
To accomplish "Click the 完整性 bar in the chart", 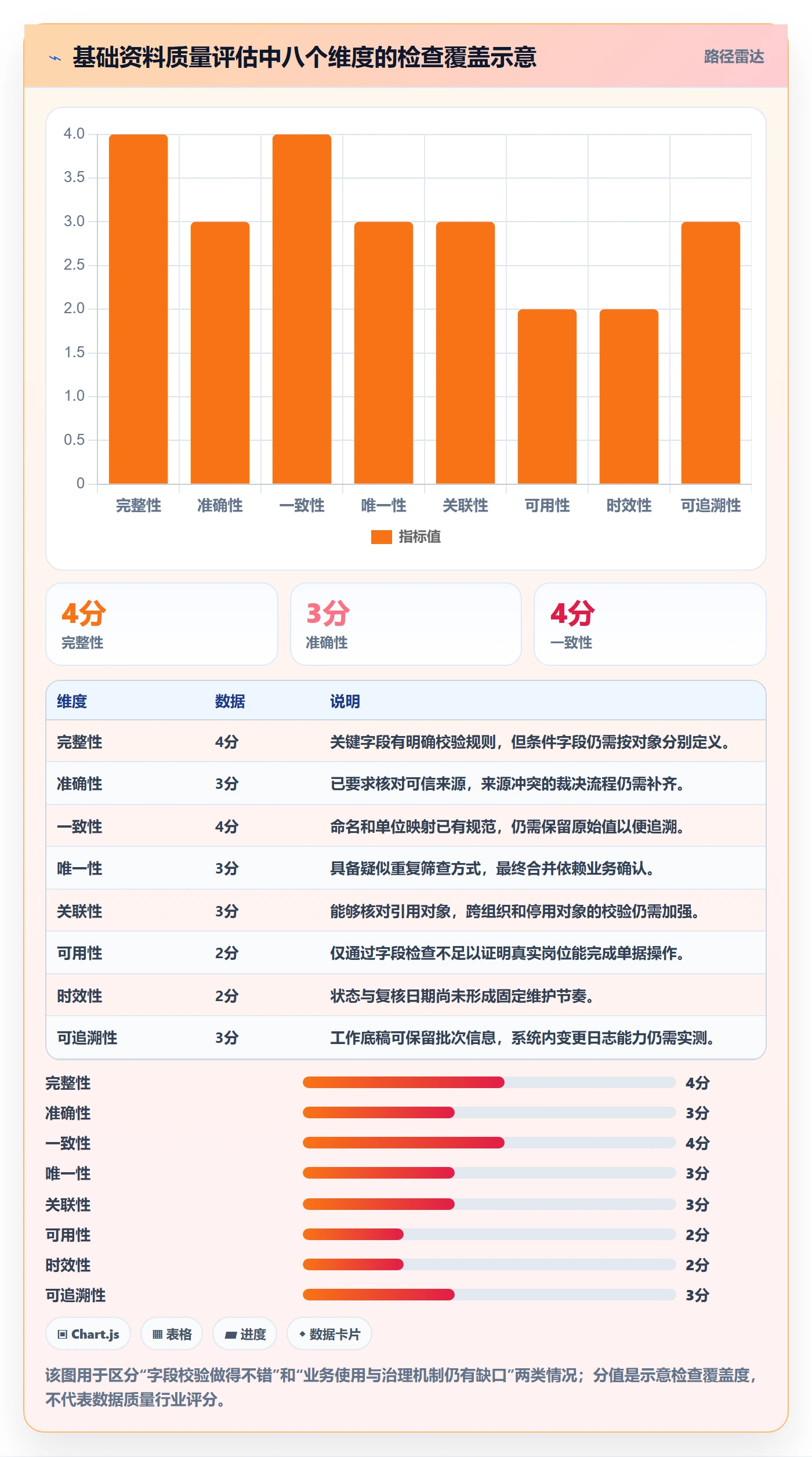I will [139, 309].
